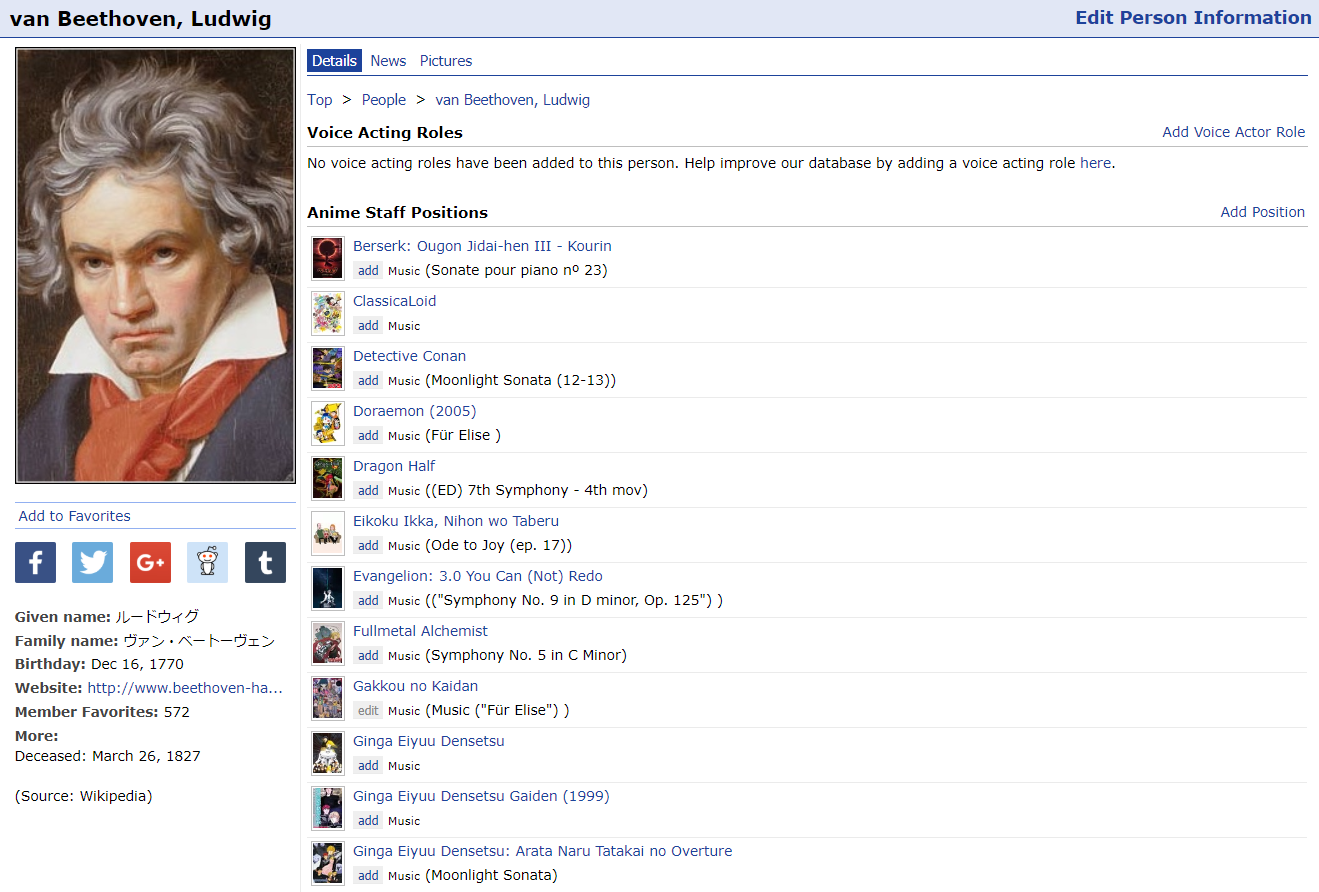Go to People in breadcrumb

click(x=384, y=100)
